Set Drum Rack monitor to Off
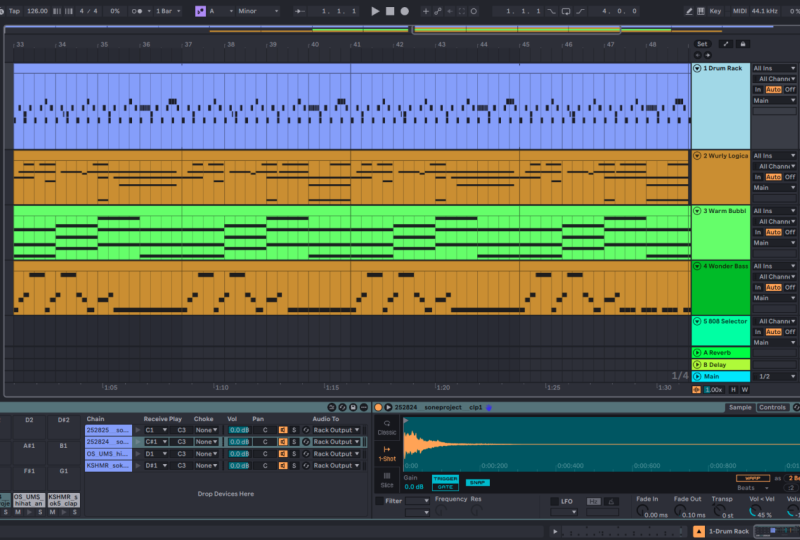 (x=790, y=90)
